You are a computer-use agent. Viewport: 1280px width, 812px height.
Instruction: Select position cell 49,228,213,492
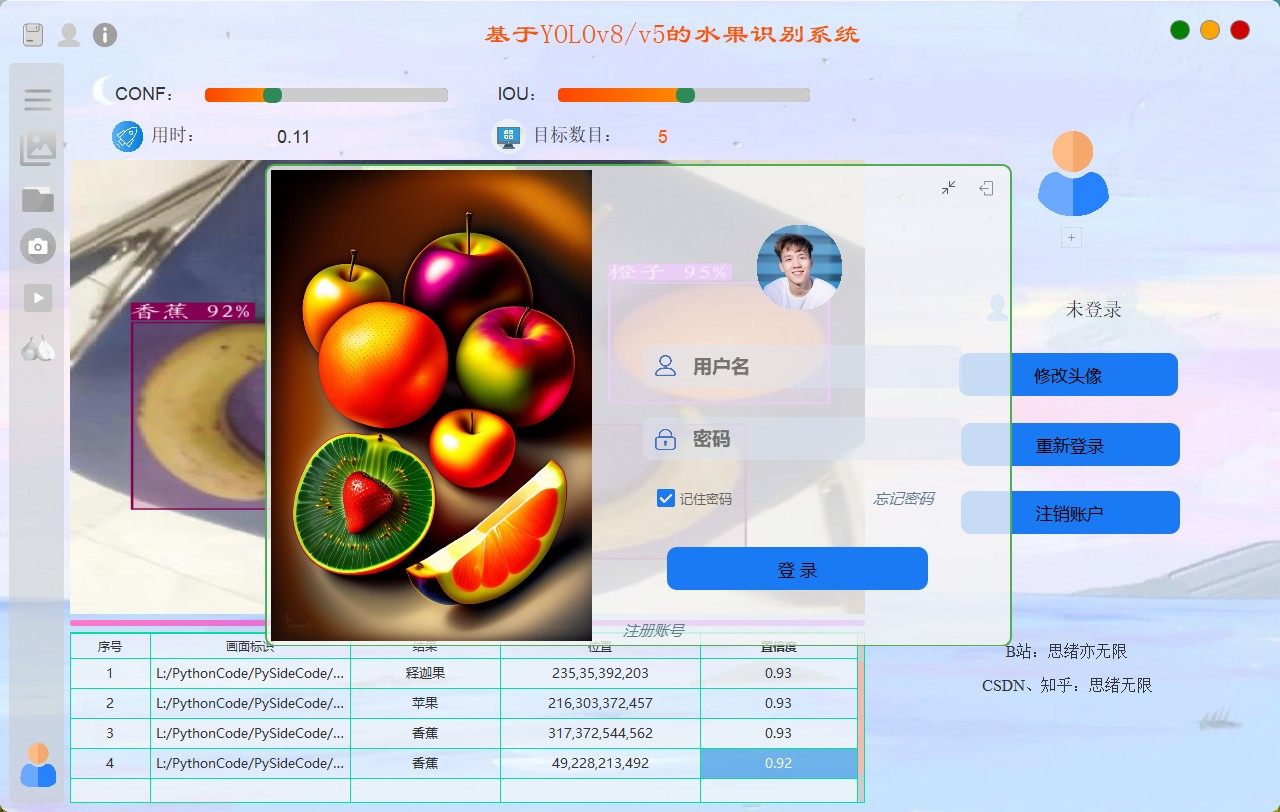pos(600,764)
